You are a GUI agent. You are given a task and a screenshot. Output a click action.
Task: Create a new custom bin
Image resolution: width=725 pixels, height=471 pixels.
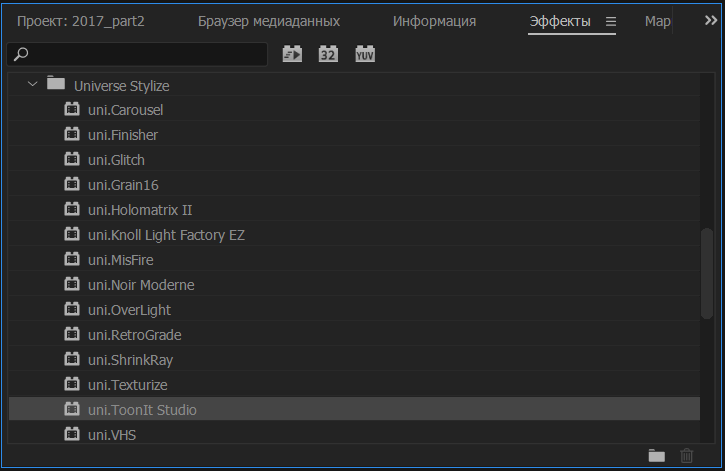[x=657, y=456]
